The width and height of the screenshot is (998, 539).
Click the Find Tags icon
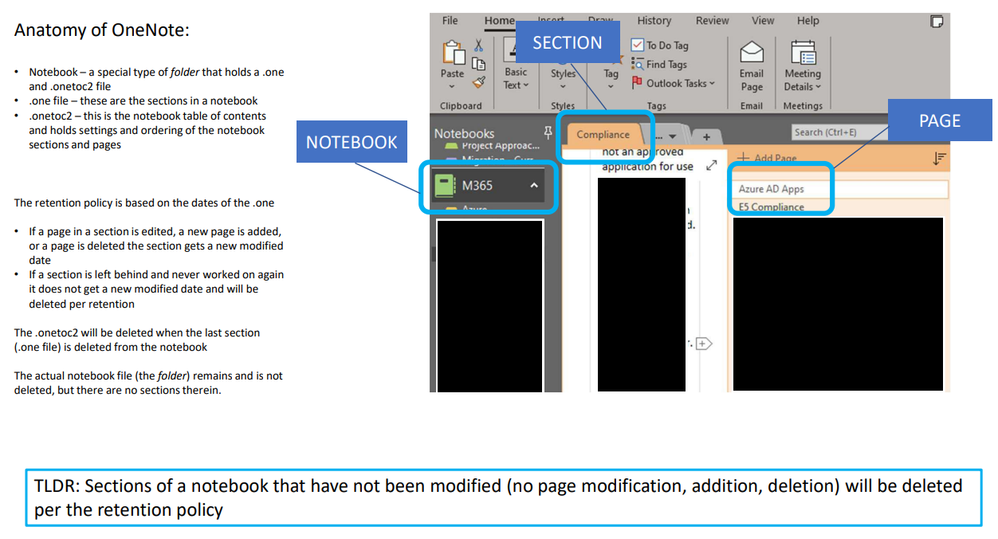(638, 64)
